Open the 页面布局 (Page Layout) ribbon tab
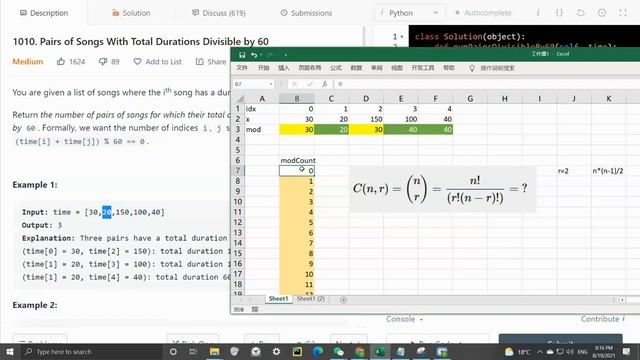Image resolution: width=640 pixels, height=360 pixels. click(310, 68)
